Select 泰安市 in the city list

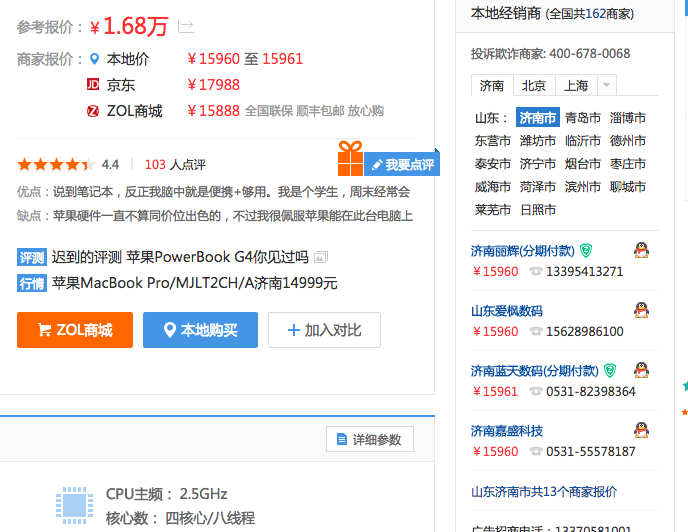pyautogui.click(x=493, y=164)
